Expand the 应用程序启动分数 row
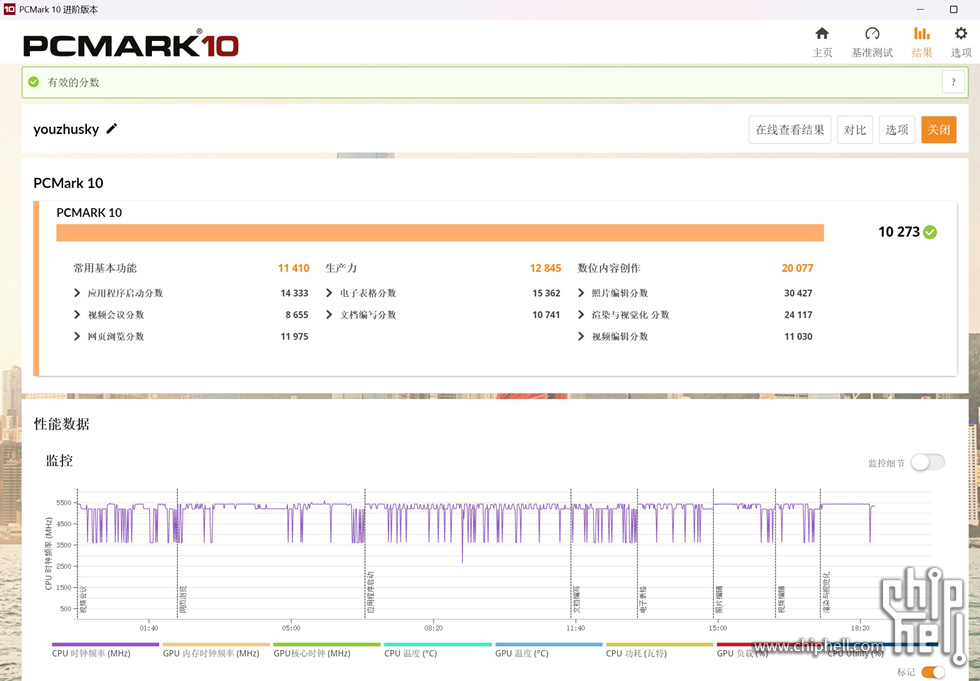 77,293
